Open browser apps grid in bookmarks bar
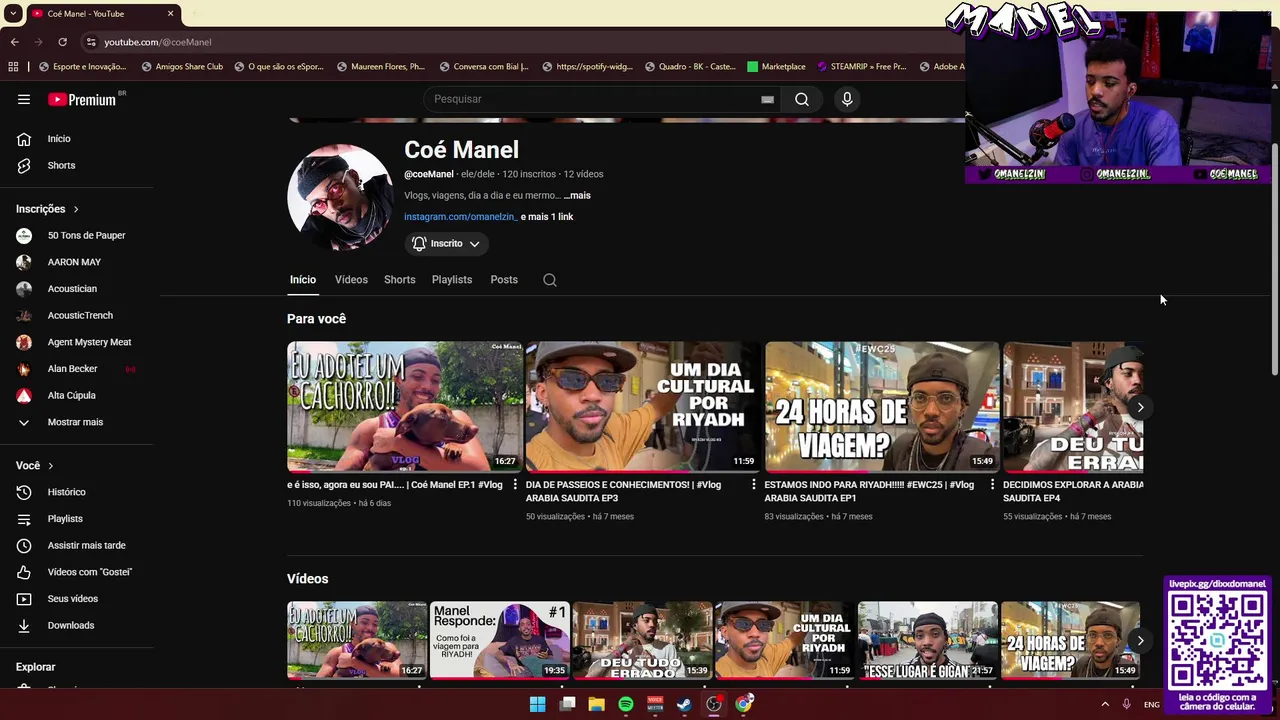Image resolution: width=1280 pixels, height=720 pixels. (x=13, y=67)
